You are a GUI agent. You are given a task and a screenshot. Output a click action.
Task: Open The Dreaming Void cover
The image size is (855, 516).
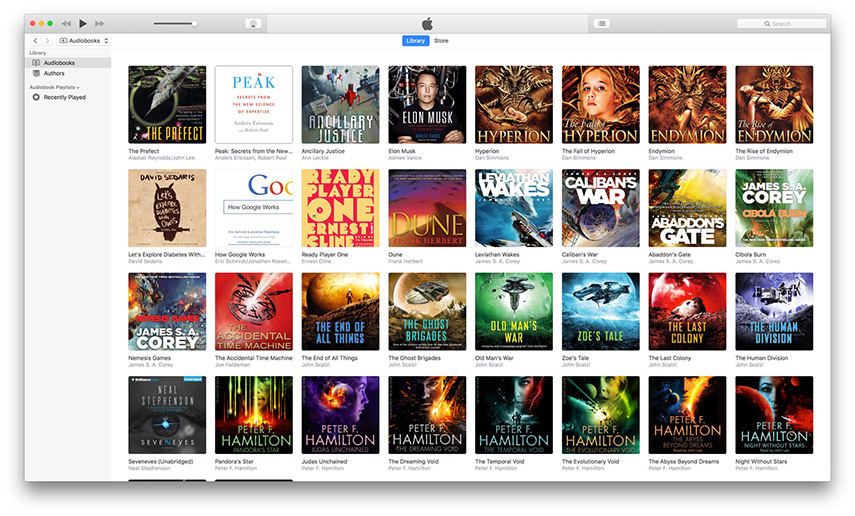[x=428, y=415]
